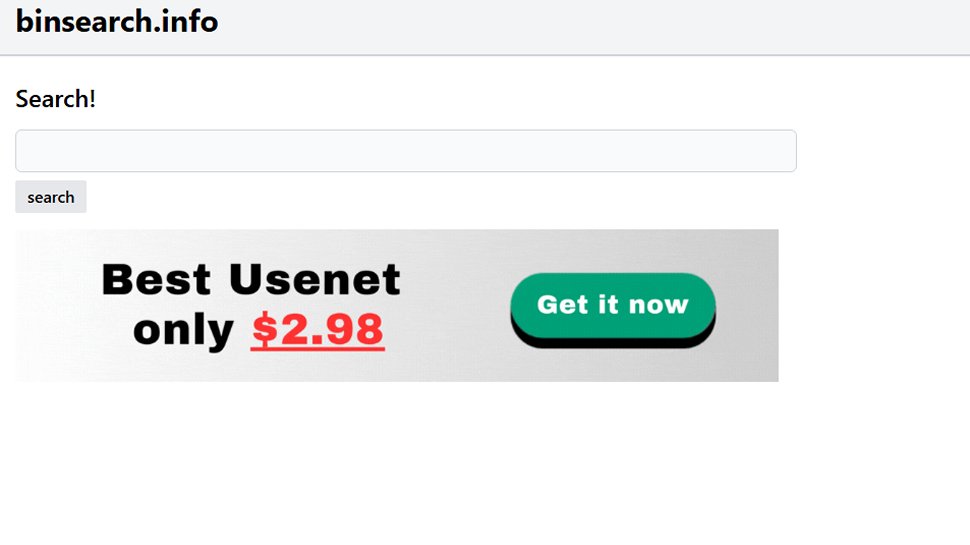Click blank space right of the search button
The width and height of the screenshot is (970, 545).
(x=300, y=197)
